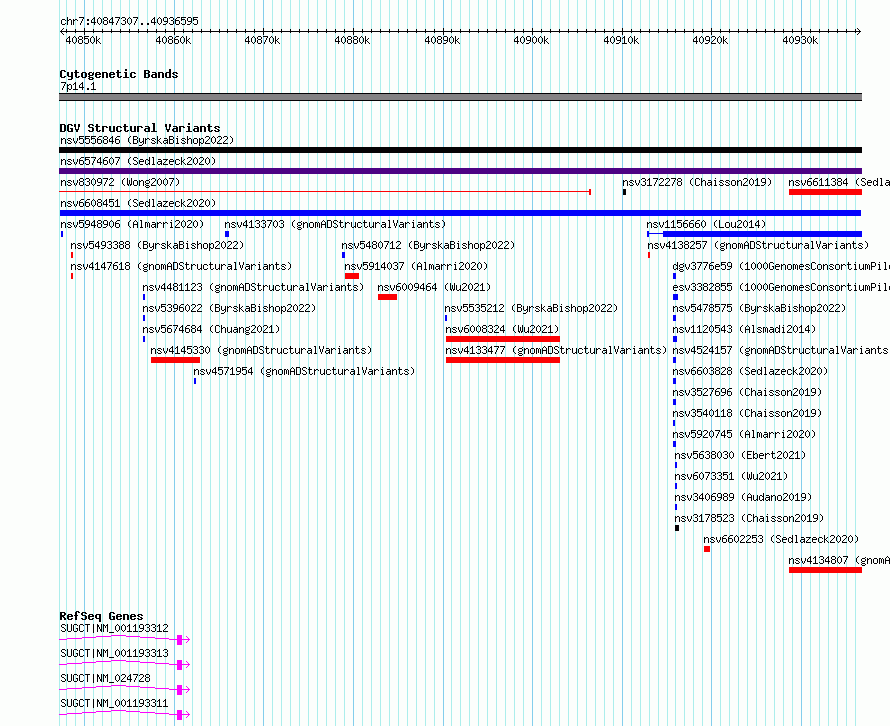Click nsv4147618 (gnomADStructuralVariants) label
Image resolution: width=890 pixels, height=726 pixels.
coord(181,266)
